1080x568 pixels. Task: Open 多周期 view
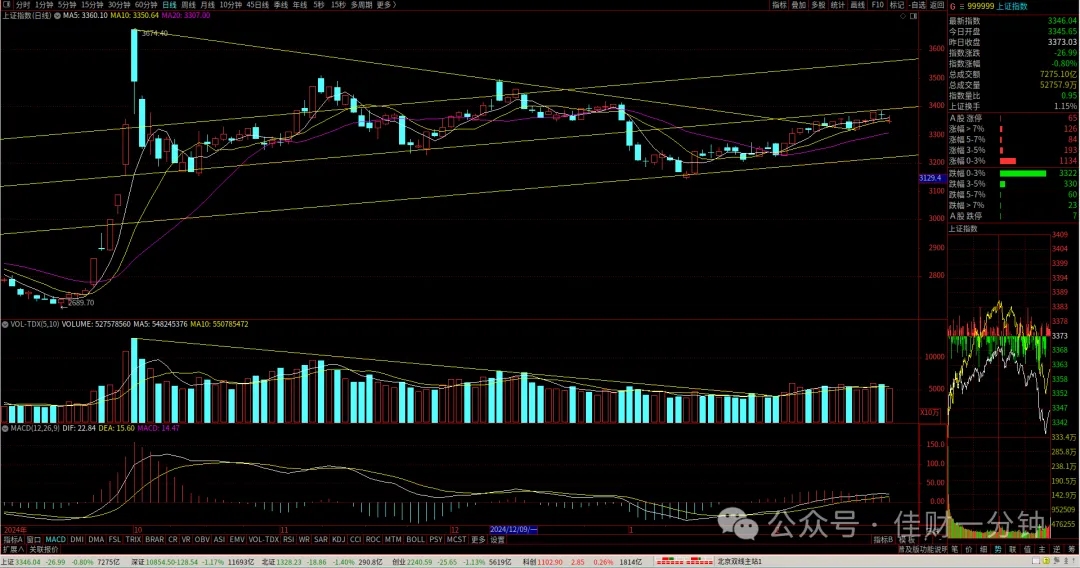[x=362, y=5]
